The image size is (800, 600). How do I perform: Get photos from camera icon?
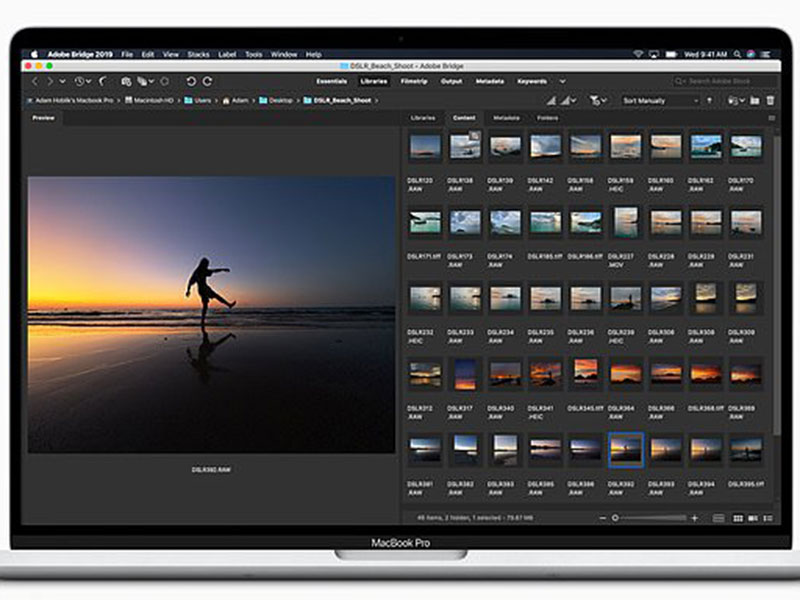(126, 81)
